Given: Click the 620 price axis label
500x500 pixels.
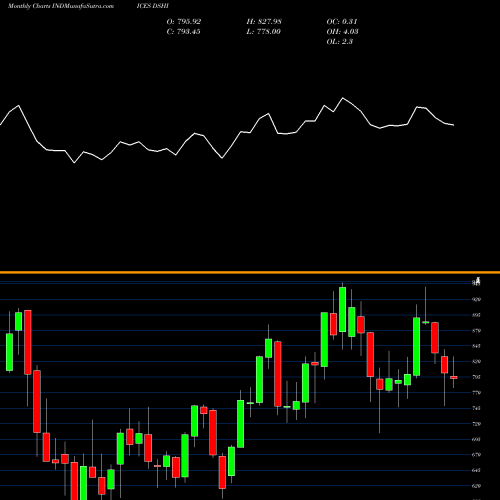Looking at the screenshot, I should click(x=476, y=486).
